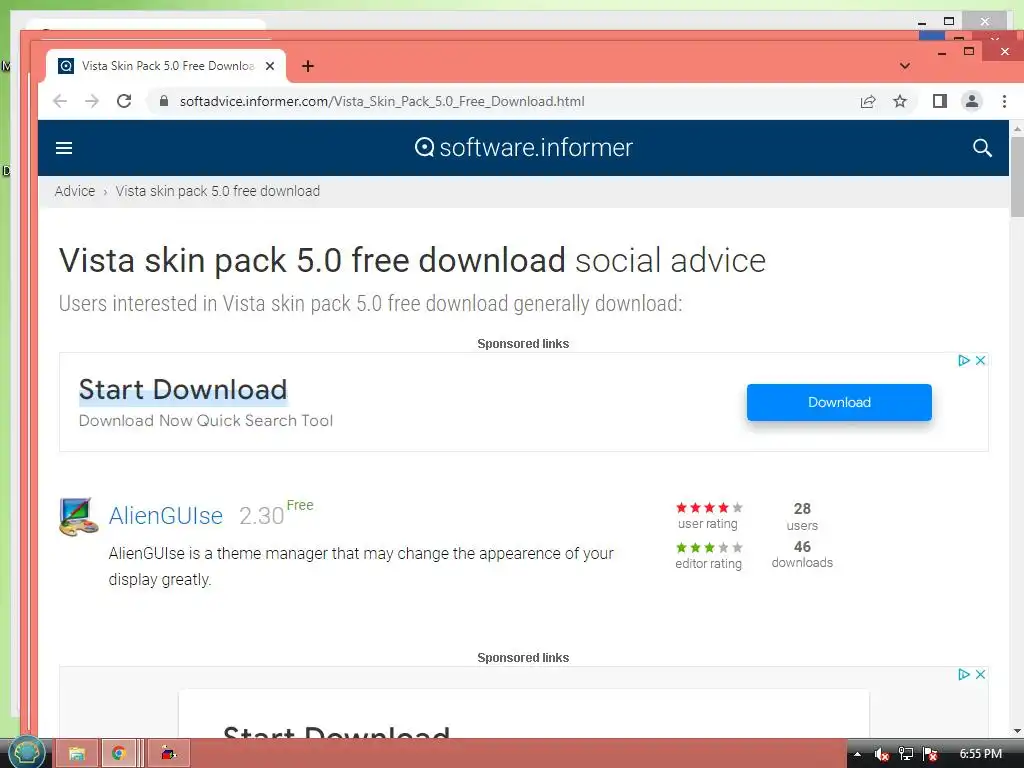Open a new browser tab
The height and width of the screenshot is (768, 1024).
tap(308, 66)
